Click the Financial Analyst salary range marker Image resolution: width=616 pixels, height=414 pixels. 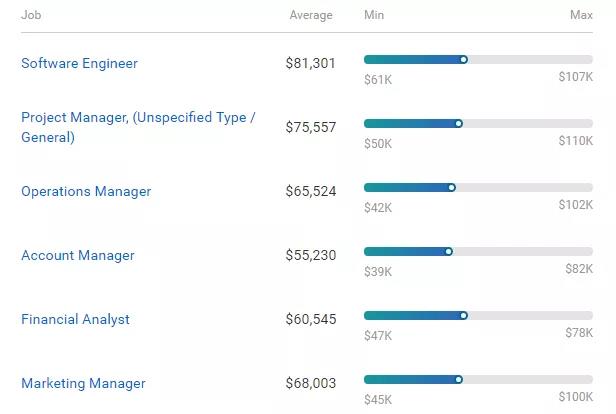[464, 315]
